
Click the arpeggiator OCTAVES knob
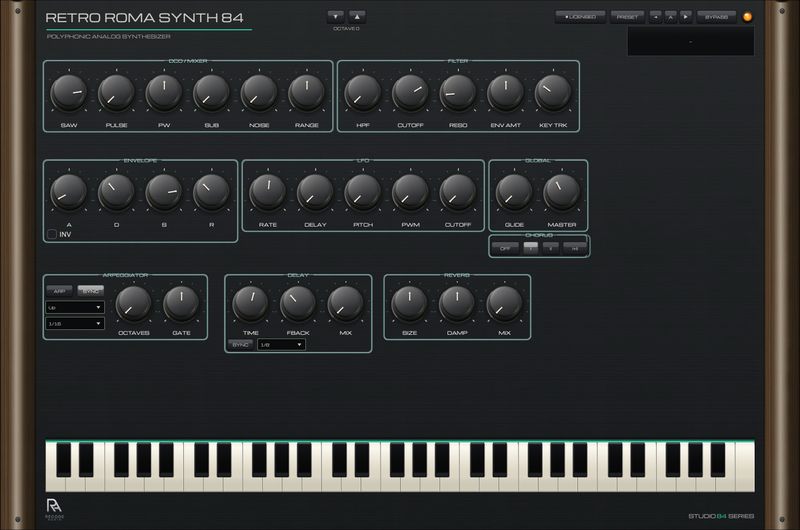[134, 304]
